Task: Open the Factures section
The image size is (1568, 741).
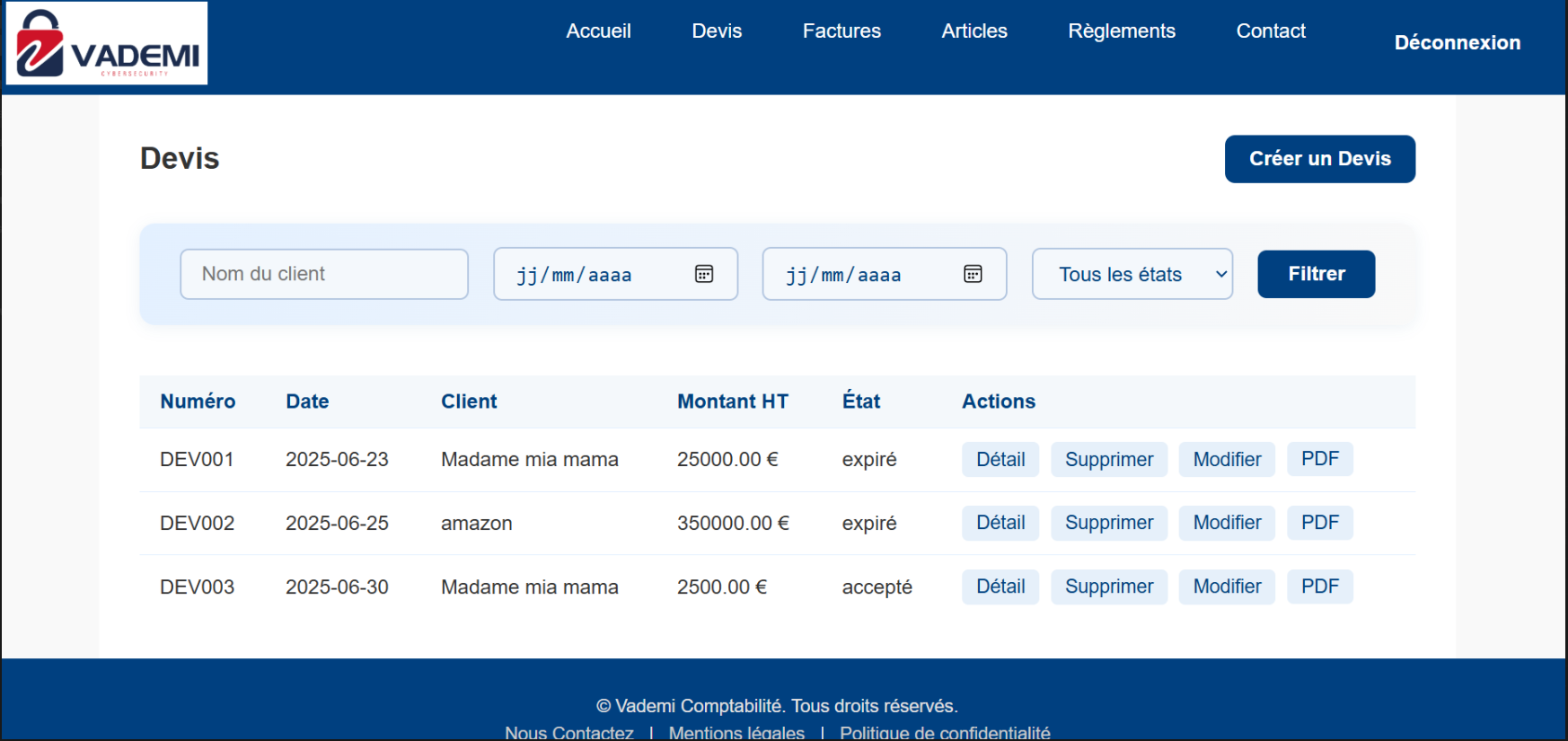Action: pyautogui.click(x=841, y=31)
